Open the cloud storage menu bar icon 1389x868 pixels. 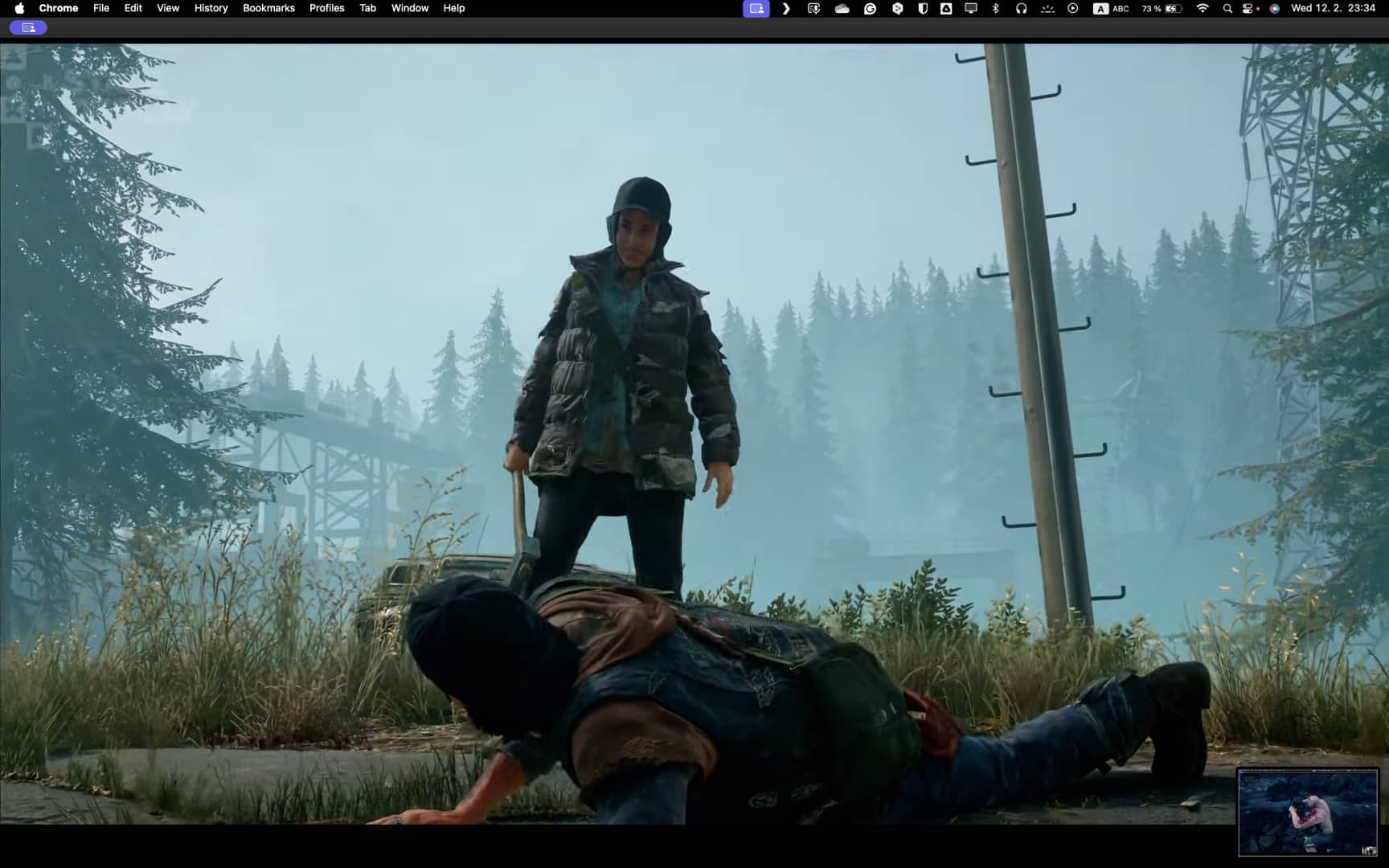click(842, 8)
